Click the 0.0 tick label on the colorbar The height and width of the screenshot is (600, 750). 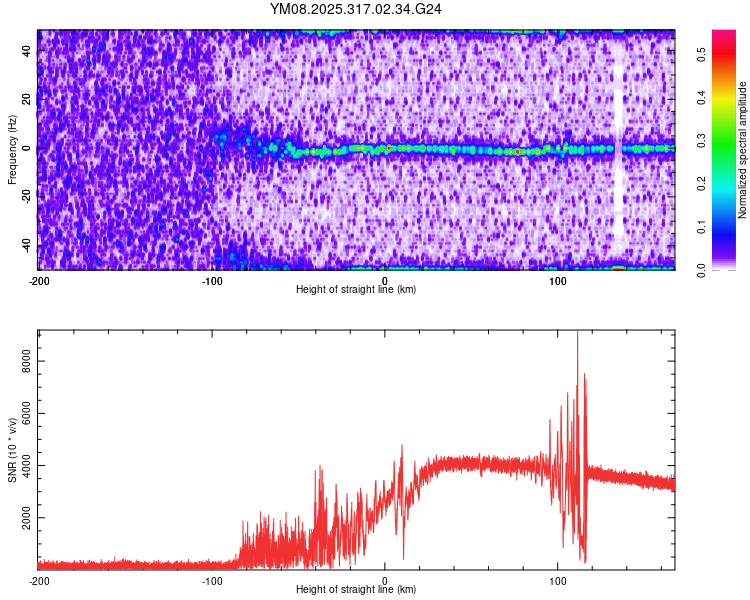(701, 269)
